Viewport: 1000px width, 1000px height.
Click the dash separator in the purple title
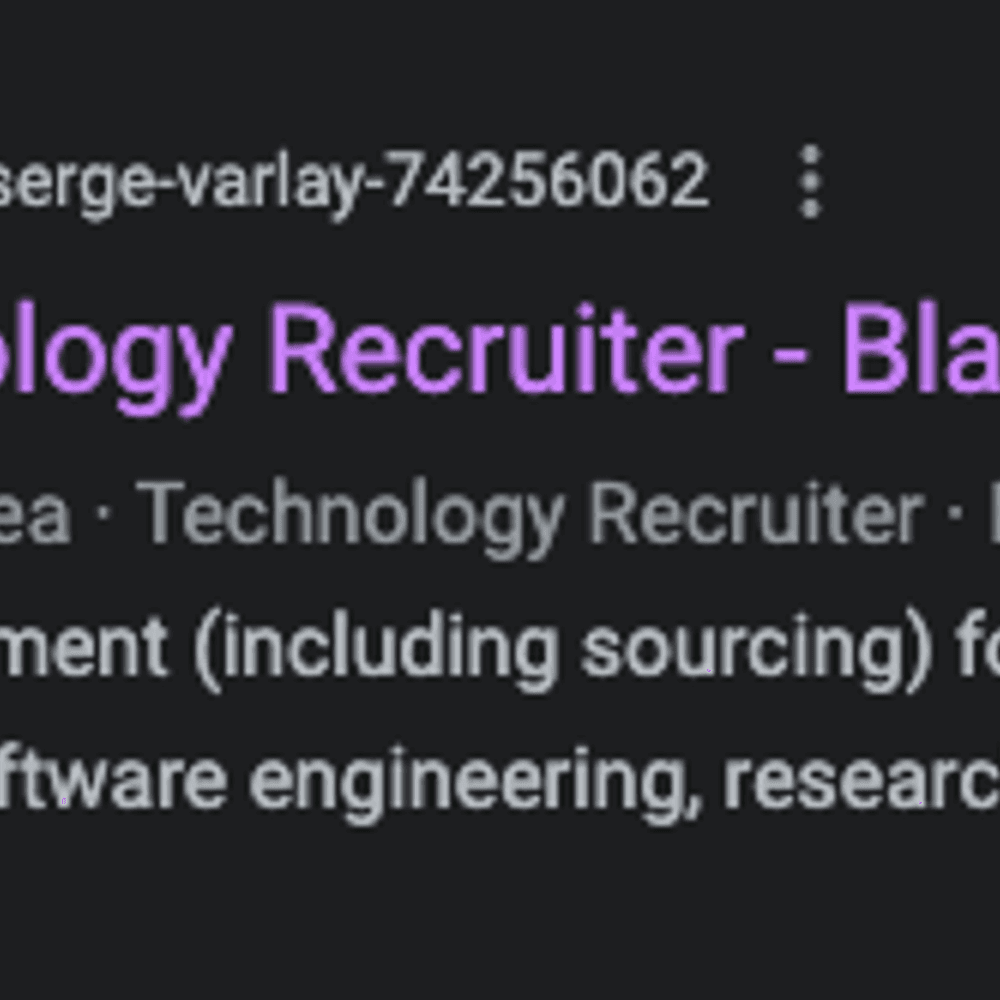791,358
